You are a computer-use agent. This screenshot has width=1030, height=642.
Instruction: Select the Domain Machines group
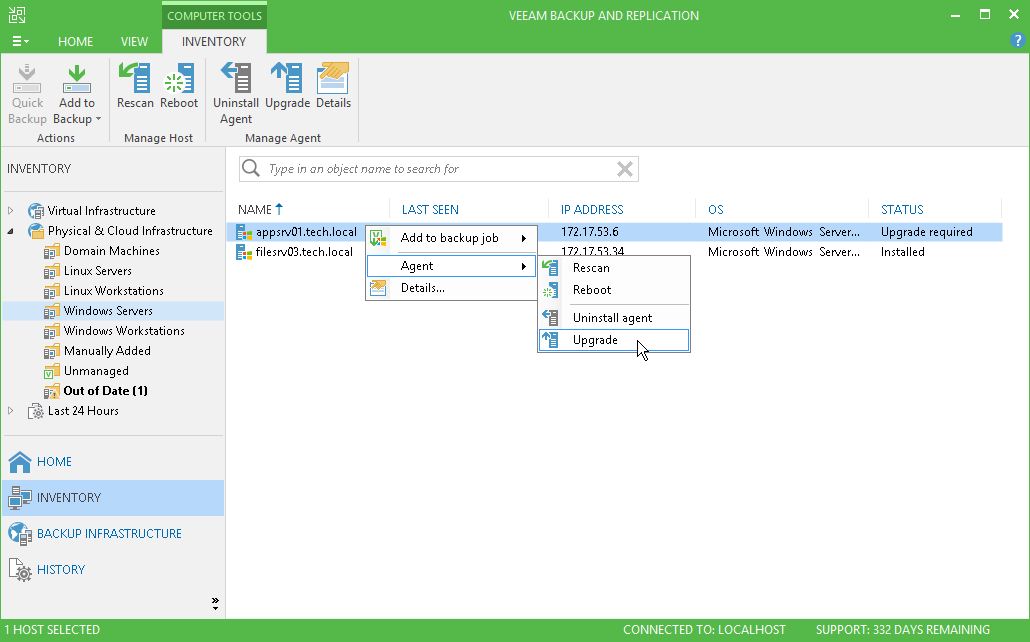coord(112,251)
